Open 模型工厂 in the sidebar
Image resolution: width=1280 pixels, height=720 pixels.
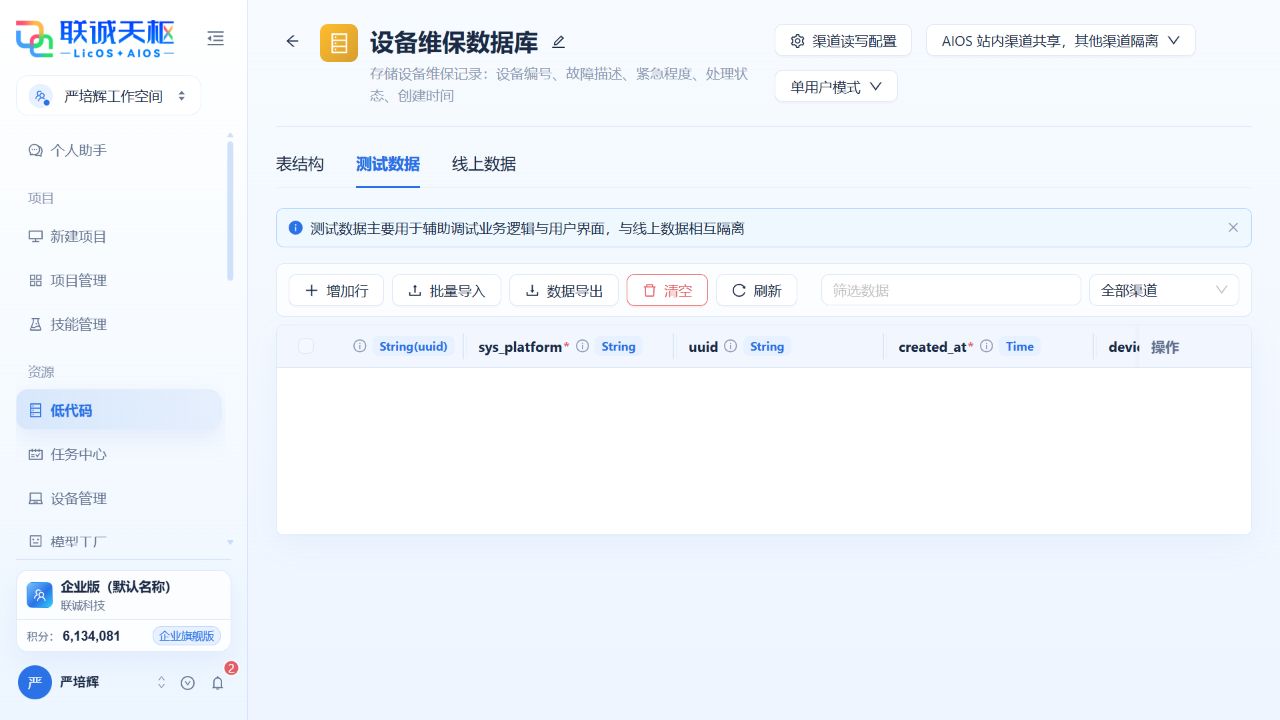(x=118, y=541)
